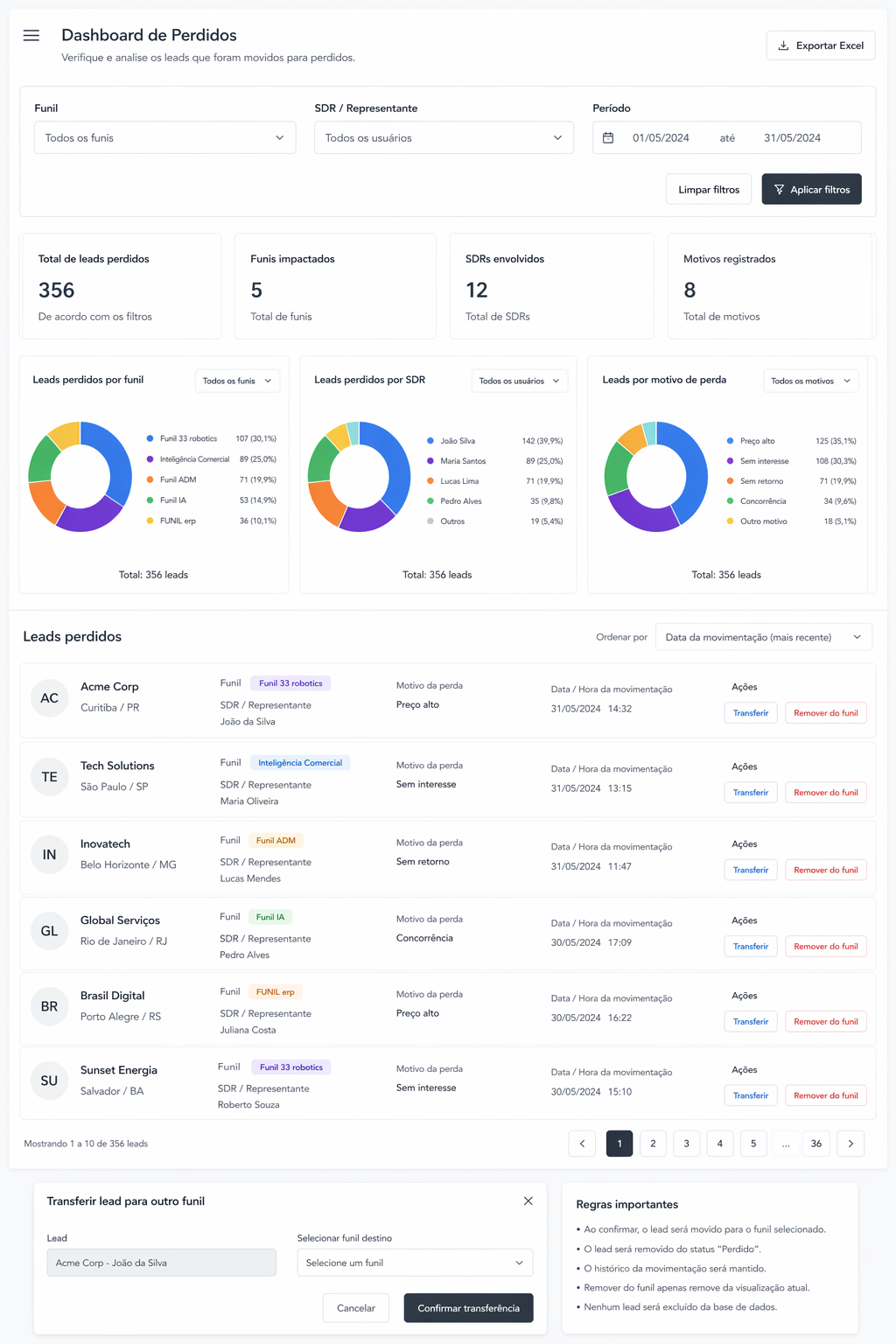Open the hamburger menu icon
The image size is (896, 1344).
tap(31, 35)
